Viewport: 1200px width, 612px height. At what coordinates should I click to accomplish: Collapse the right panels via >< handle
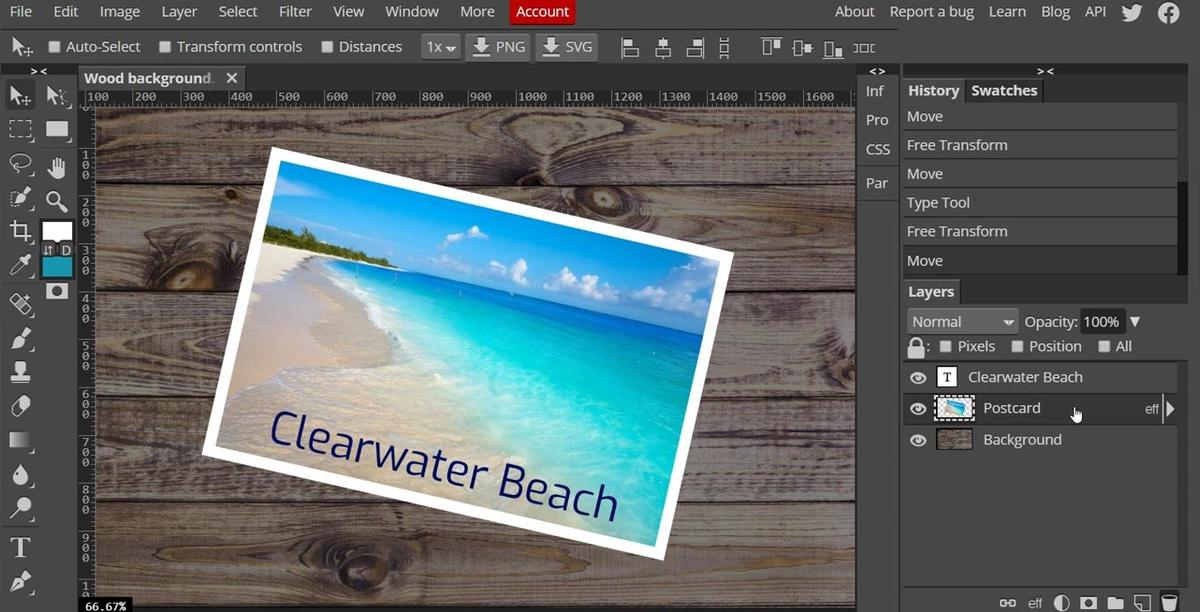pyautogui.click(x=1045, y=71)
